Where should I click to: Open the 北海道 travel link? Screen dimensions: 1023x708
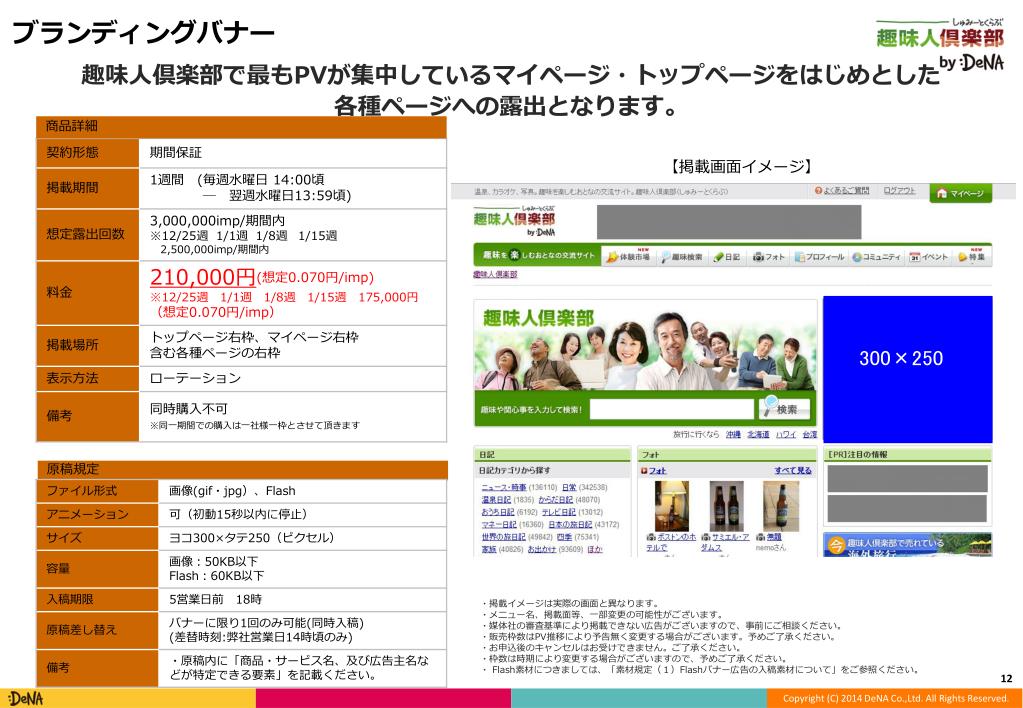pyautogui.click(x=758, y=435)
